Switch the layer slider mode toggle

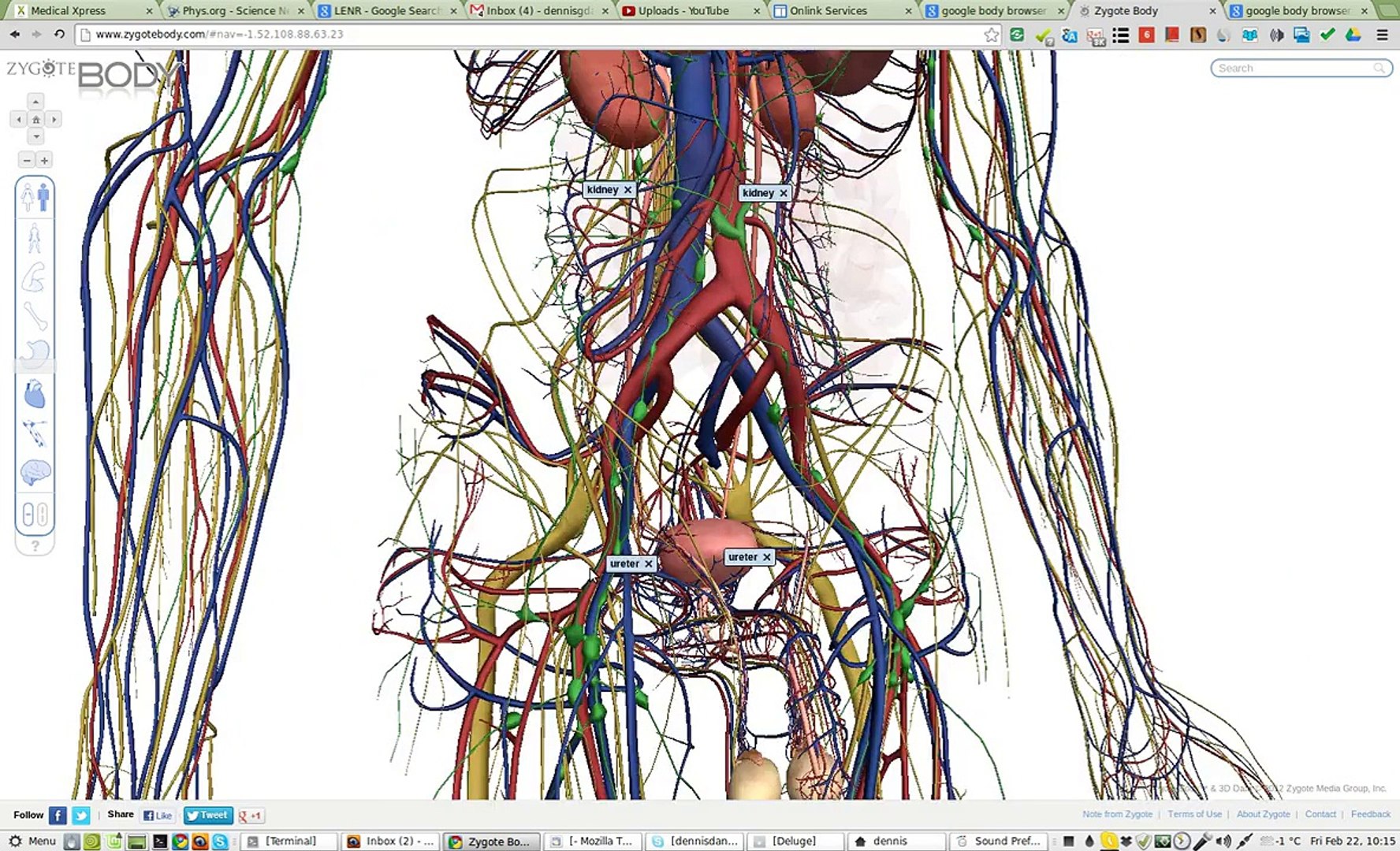coord(35,515)
